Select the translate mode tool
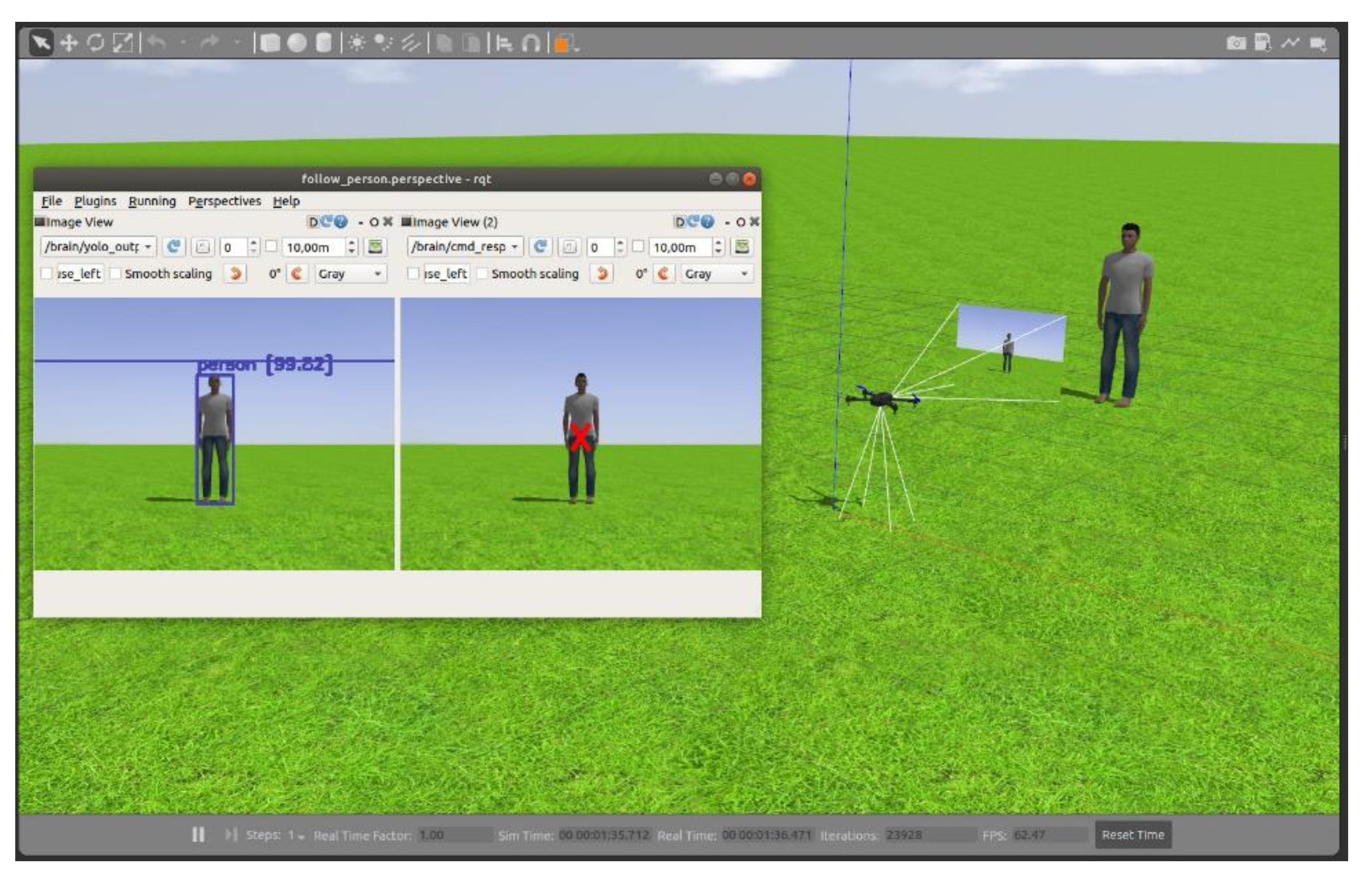The height and width of the screenshot is (881, 1372). pyautogui.click(x=69, y=43)
